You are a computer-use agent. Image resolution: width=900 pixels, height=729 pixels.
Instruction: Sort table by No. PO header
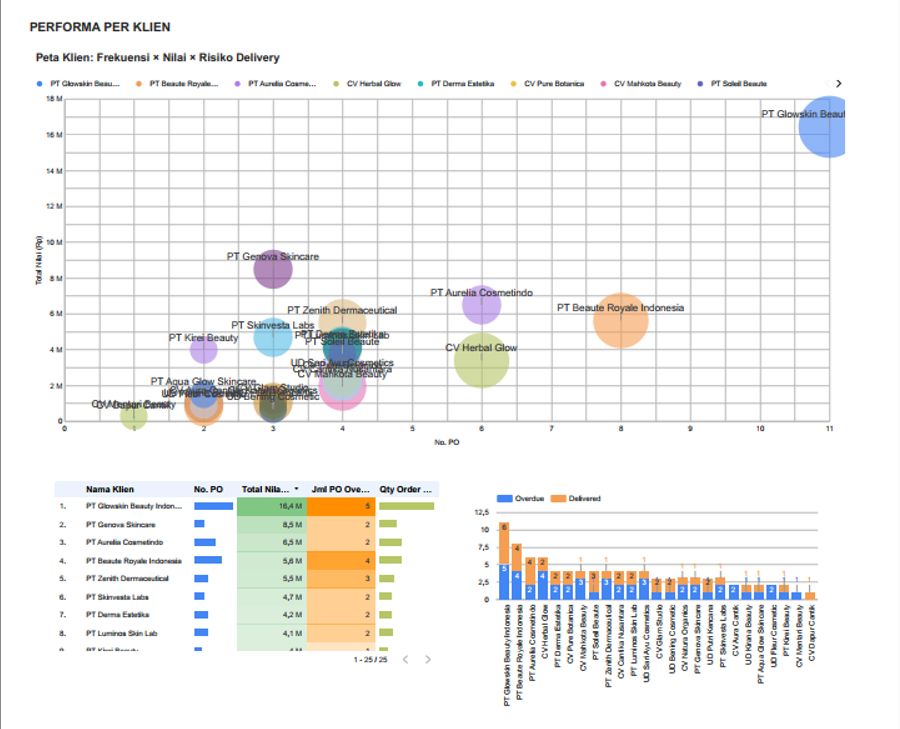tap(208, 489)
